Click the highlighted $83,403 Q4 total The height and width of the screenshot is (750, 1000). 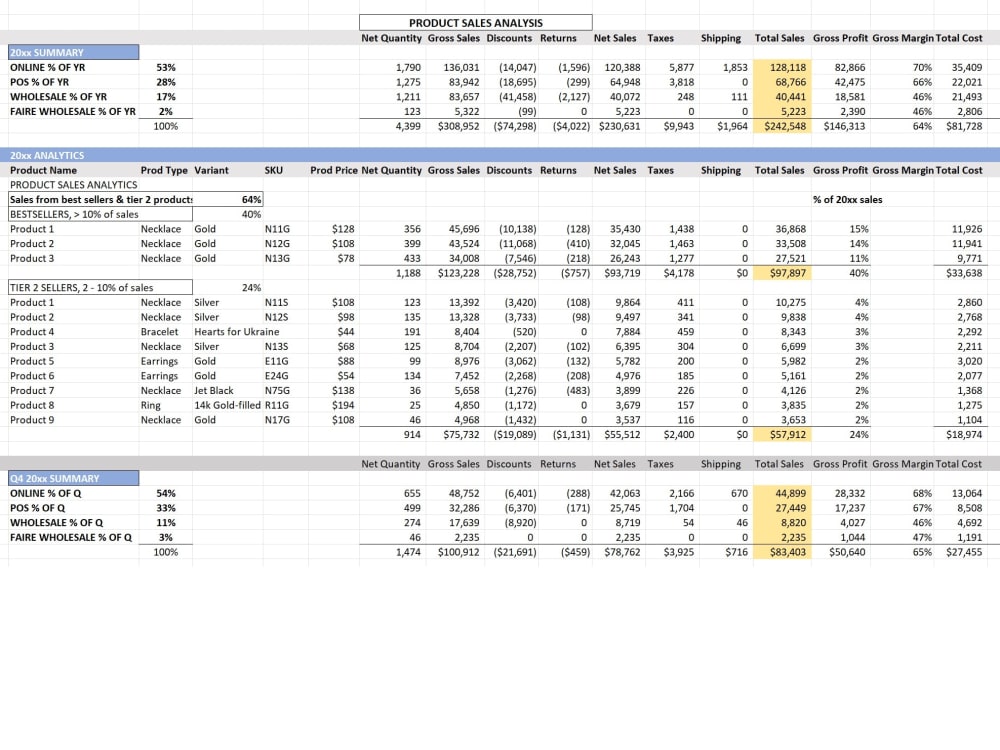tap(782, 552)
